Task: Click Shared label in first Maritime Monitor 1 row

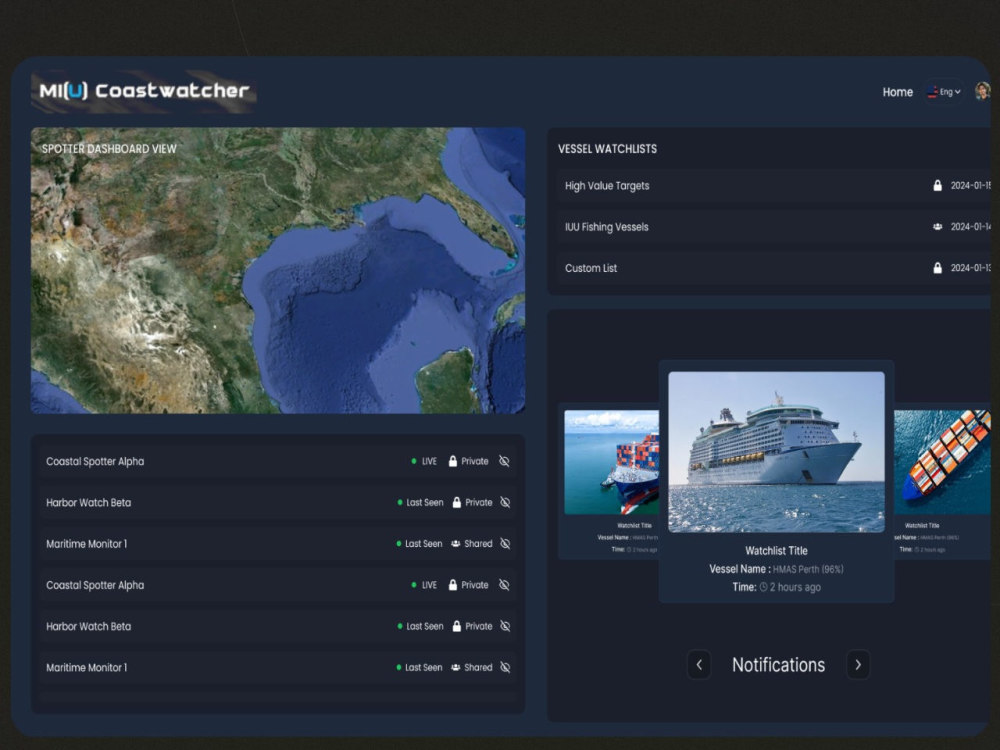Action: pos(478,544)
